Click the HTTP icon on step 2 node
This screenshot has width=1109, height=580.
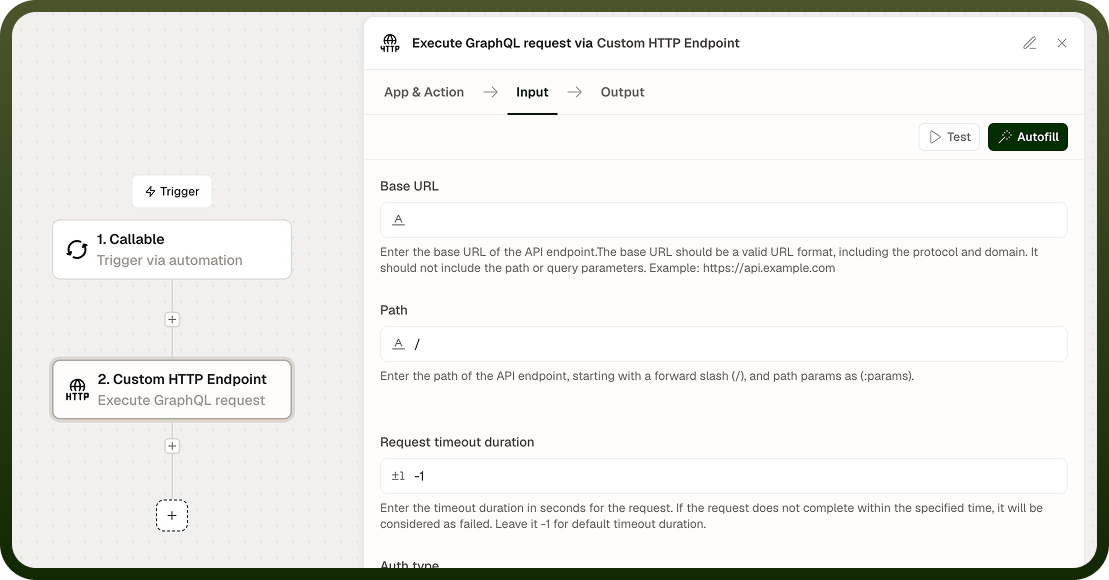pyautogui.click(x=77, y=390)
